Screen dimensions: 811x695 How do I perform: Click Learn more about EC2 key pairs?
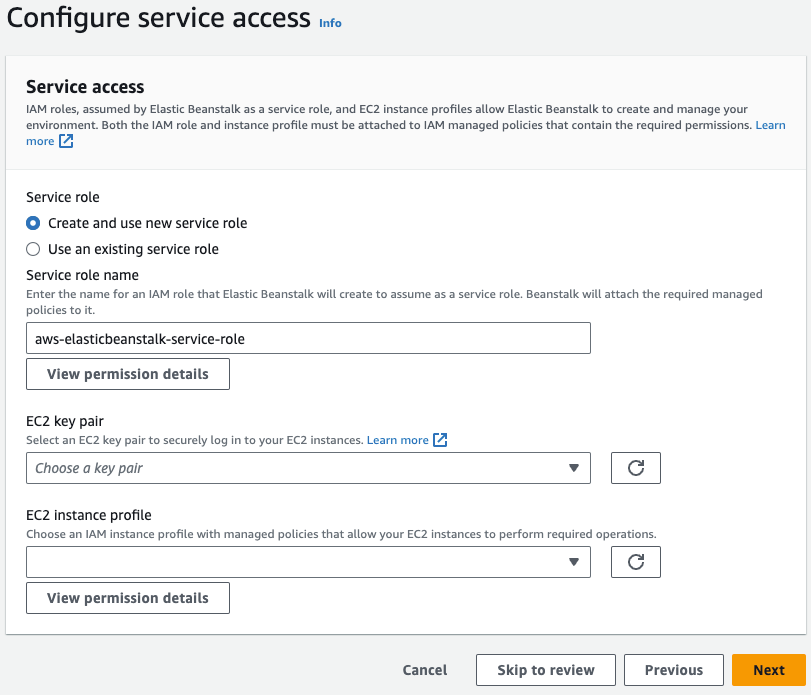(395, 439)
